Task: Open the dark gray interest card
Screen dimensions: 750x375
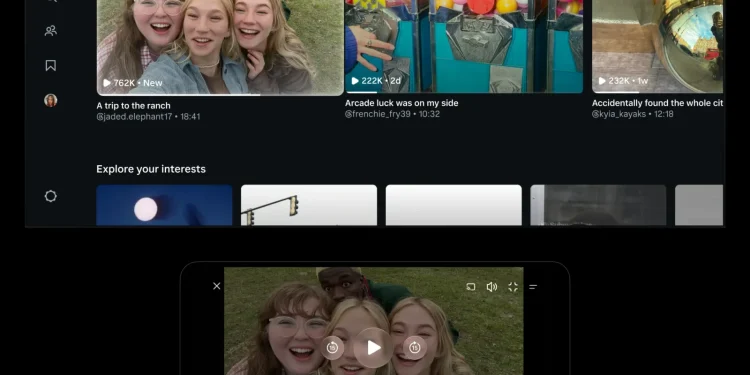Action: (598, 205)
